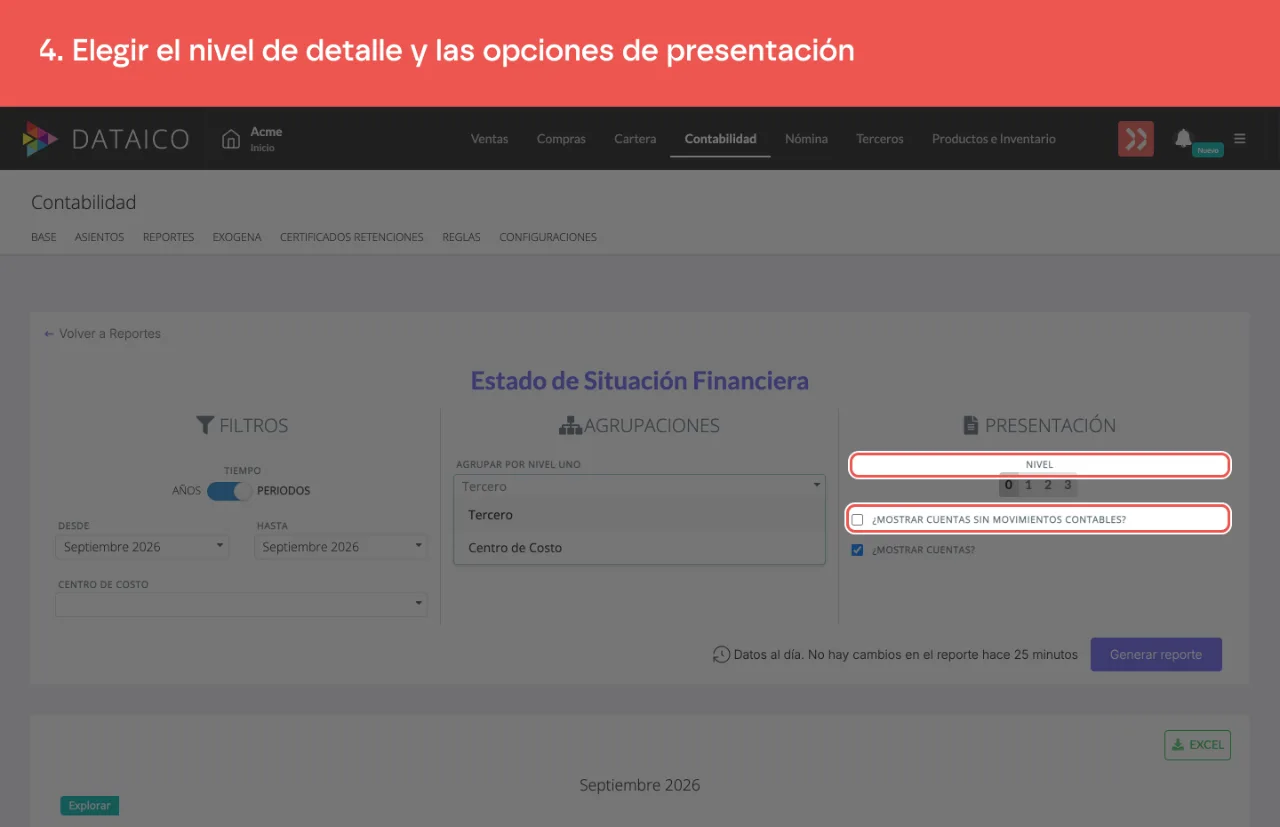Switch to the REPORTES tab
Viewport: 1280px width, 827px height.
168,238
